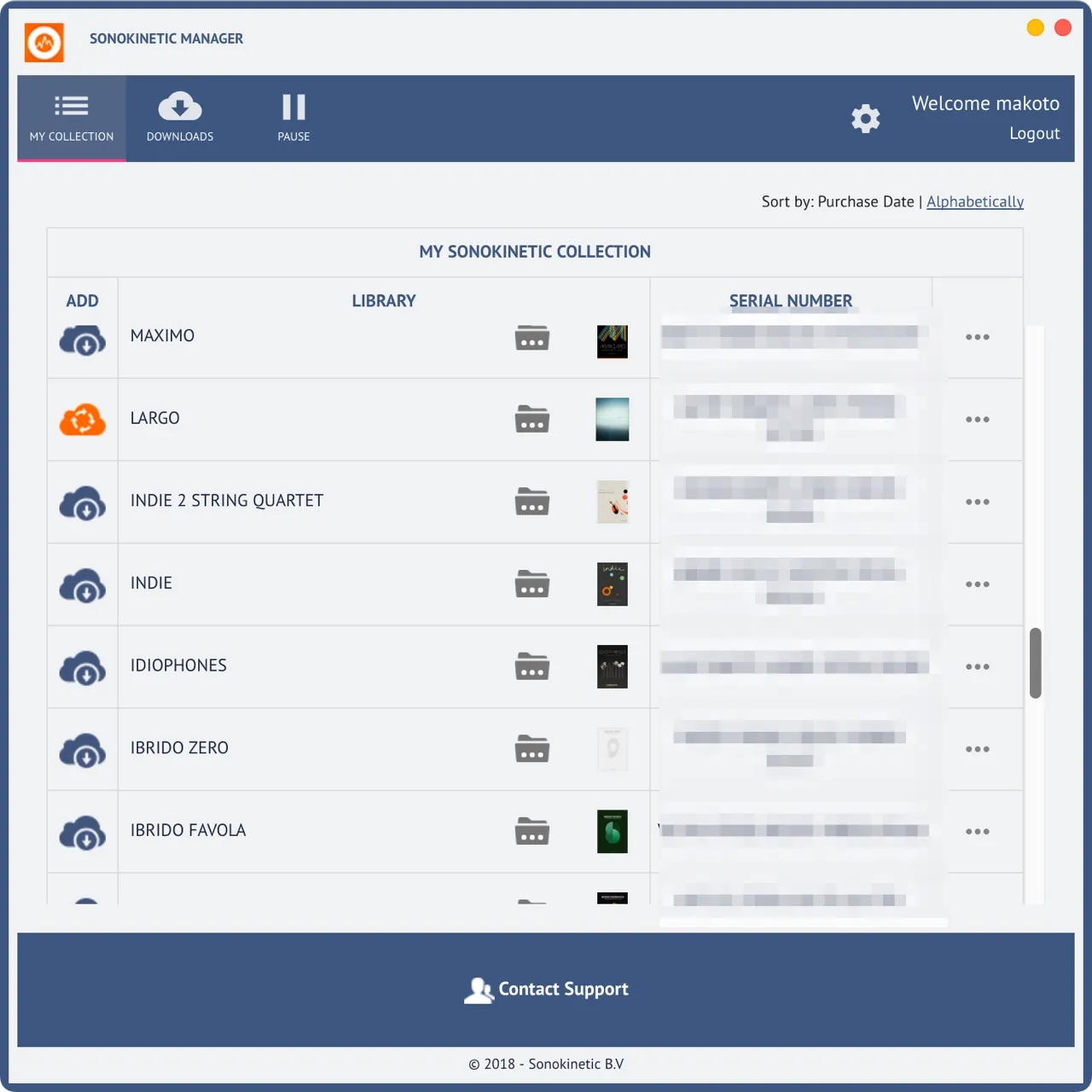This screenshot has width=1092, height=1092.
Task: Expand the three-dot menu for LARGO
Action: (977, 420)
